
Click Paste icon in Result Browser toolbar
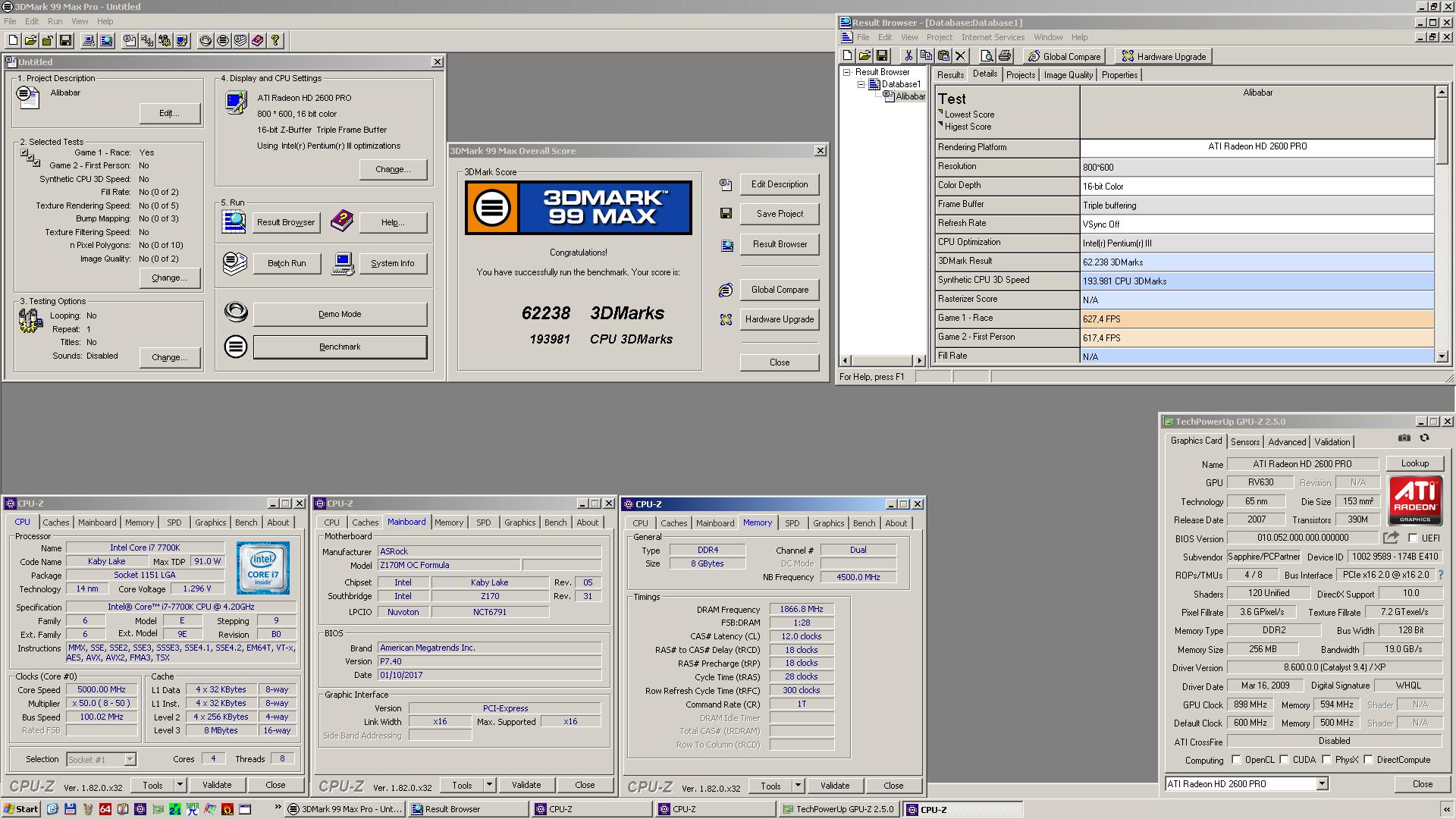pyautogui.click(x=943, y=55)
